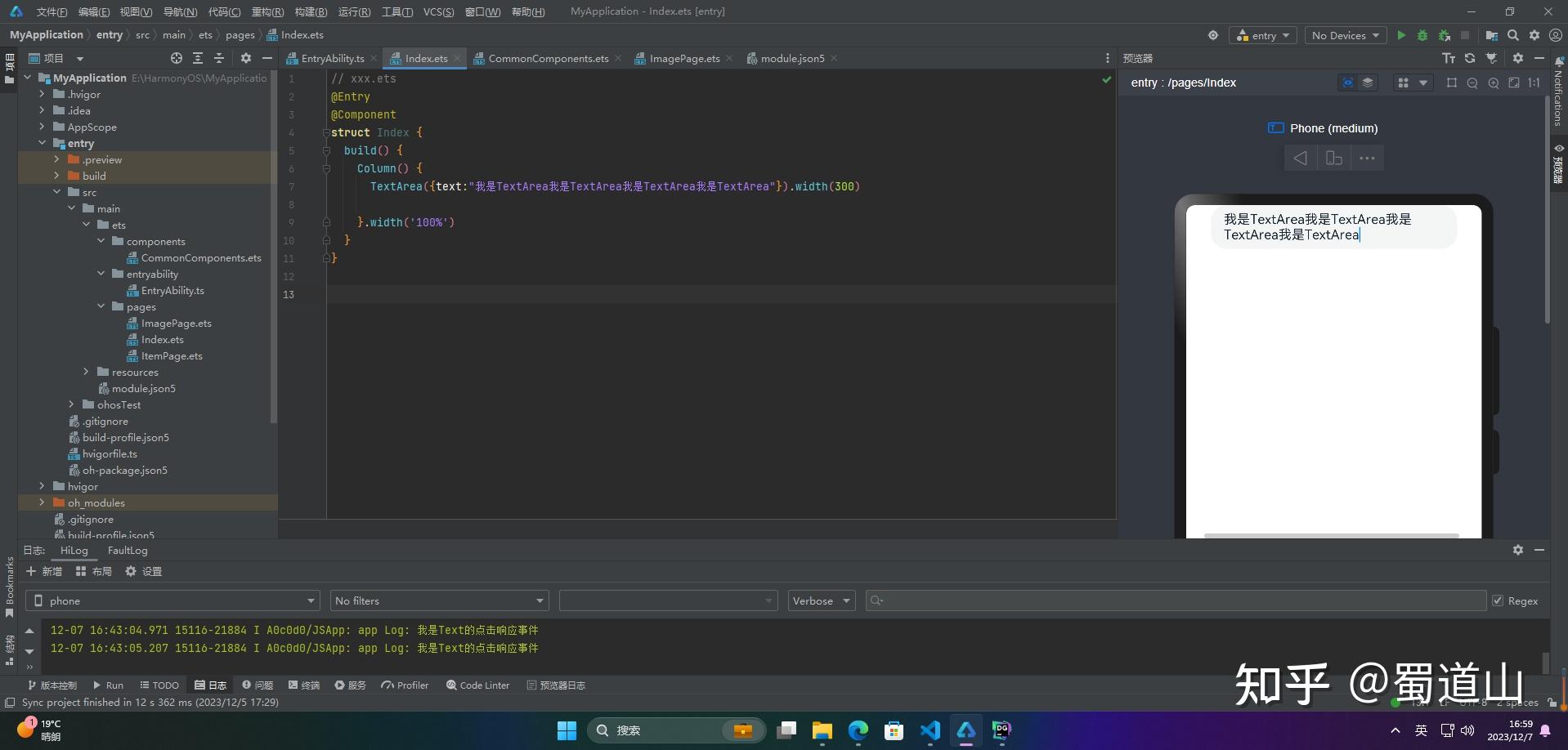Click the plug icon in Previewer toolbar
Image resolution: width=1568 pixels, height=750 pixels.
click(x=1491, y=58)
